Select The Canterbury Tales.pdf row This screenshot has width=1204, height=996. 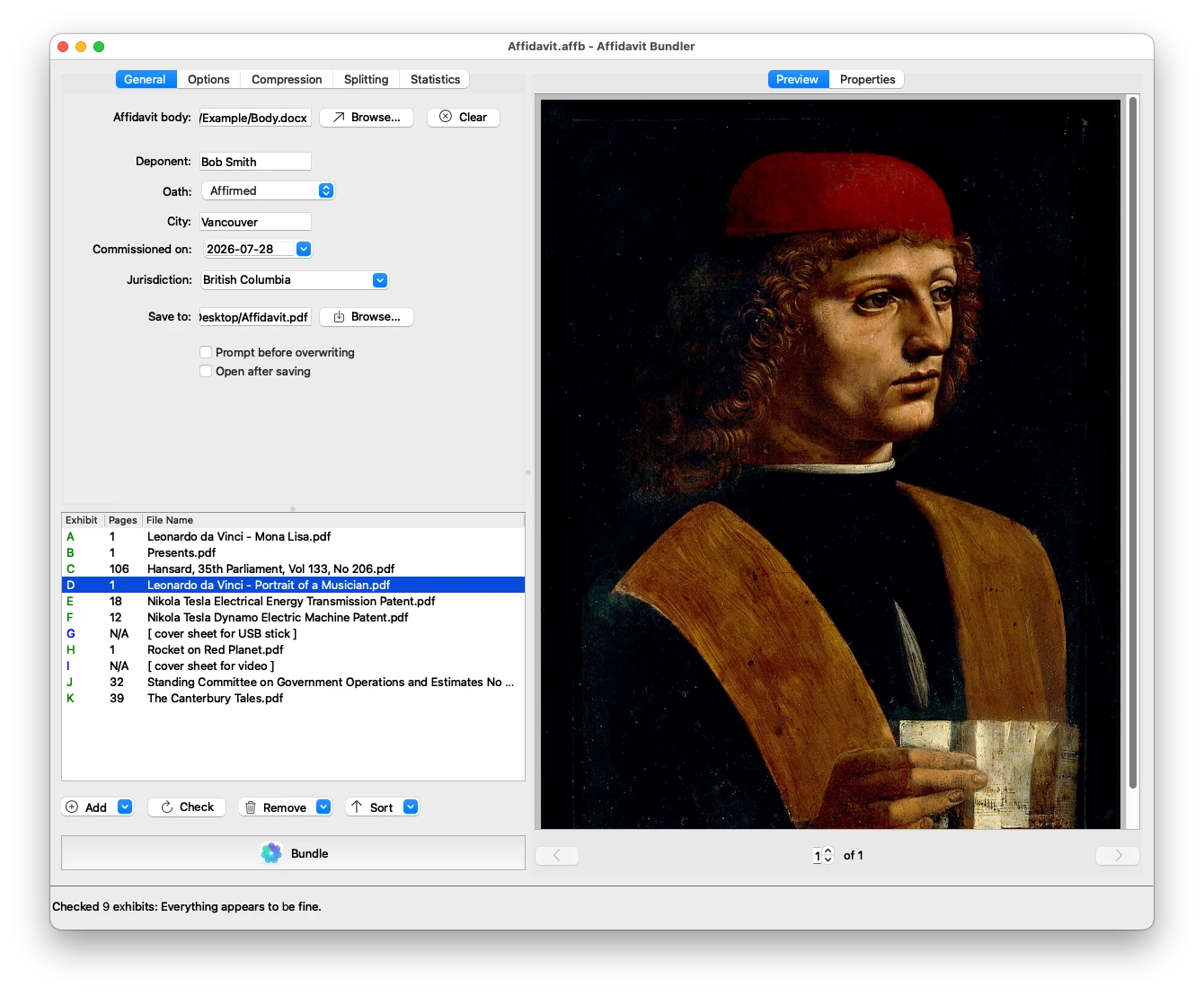click(293, 698)
